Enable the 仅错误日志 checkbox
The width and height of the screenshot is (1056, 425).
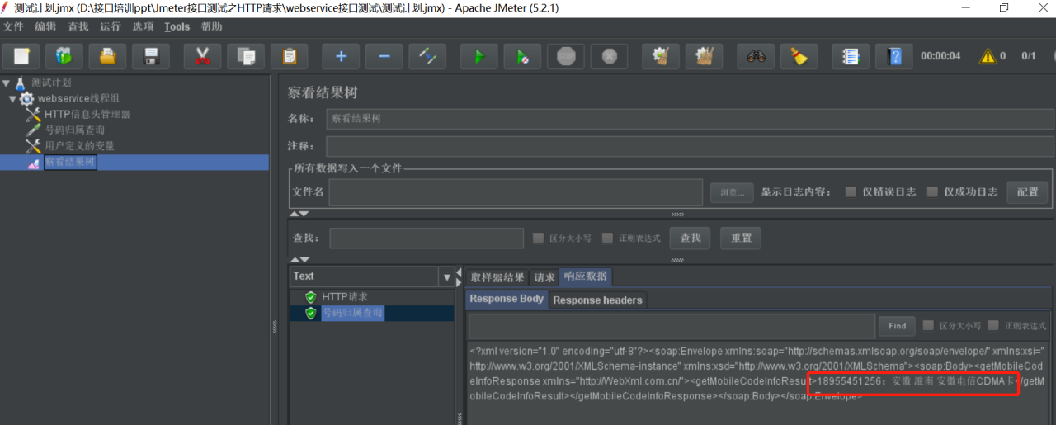(851, 192)
